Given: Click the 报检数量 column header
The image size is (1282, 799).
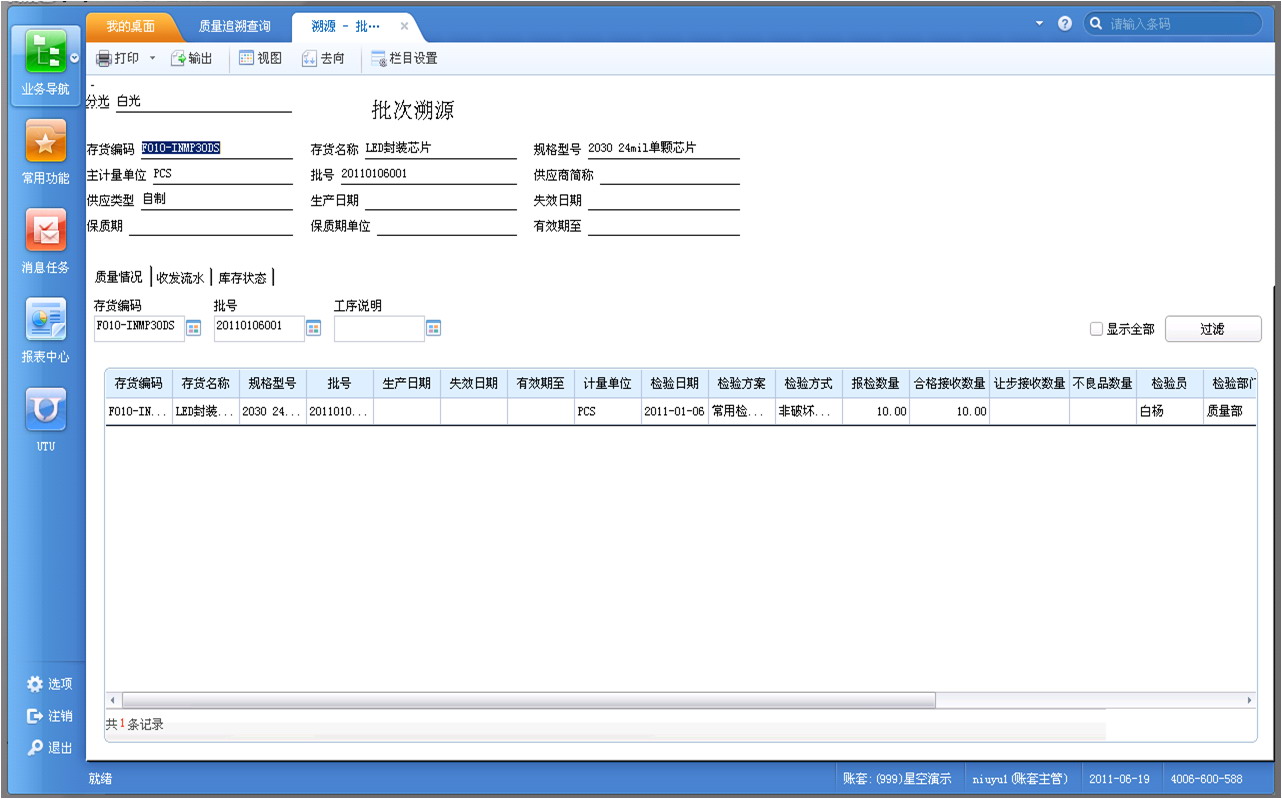Looking at the screenshot, I should pos(875,384).
